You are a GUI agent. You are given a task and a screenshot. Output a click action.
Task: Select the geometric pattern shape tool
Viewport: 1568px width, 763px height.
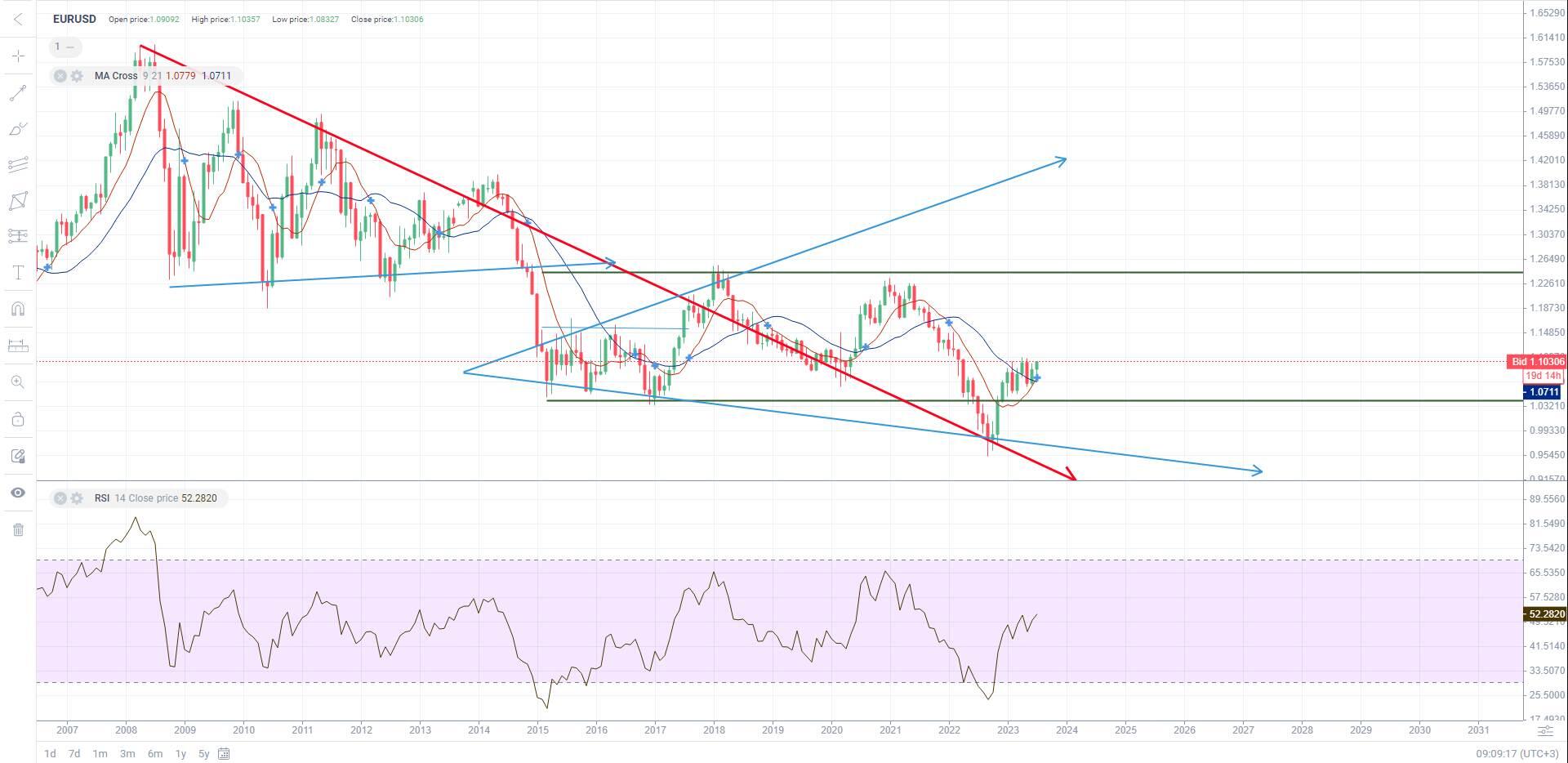[18, 201]
